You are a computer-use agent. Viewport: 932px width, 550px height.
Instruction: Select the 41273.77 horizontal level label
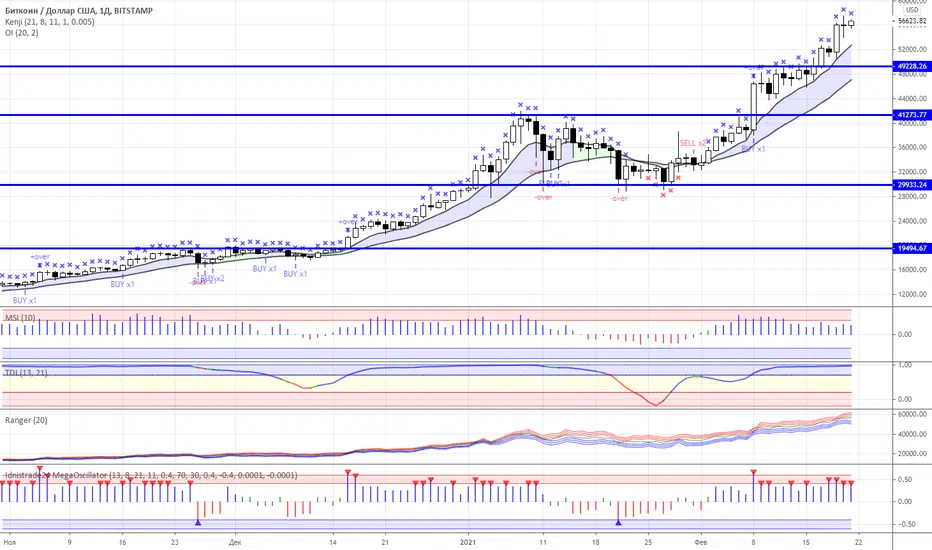[x=912, y=115]
